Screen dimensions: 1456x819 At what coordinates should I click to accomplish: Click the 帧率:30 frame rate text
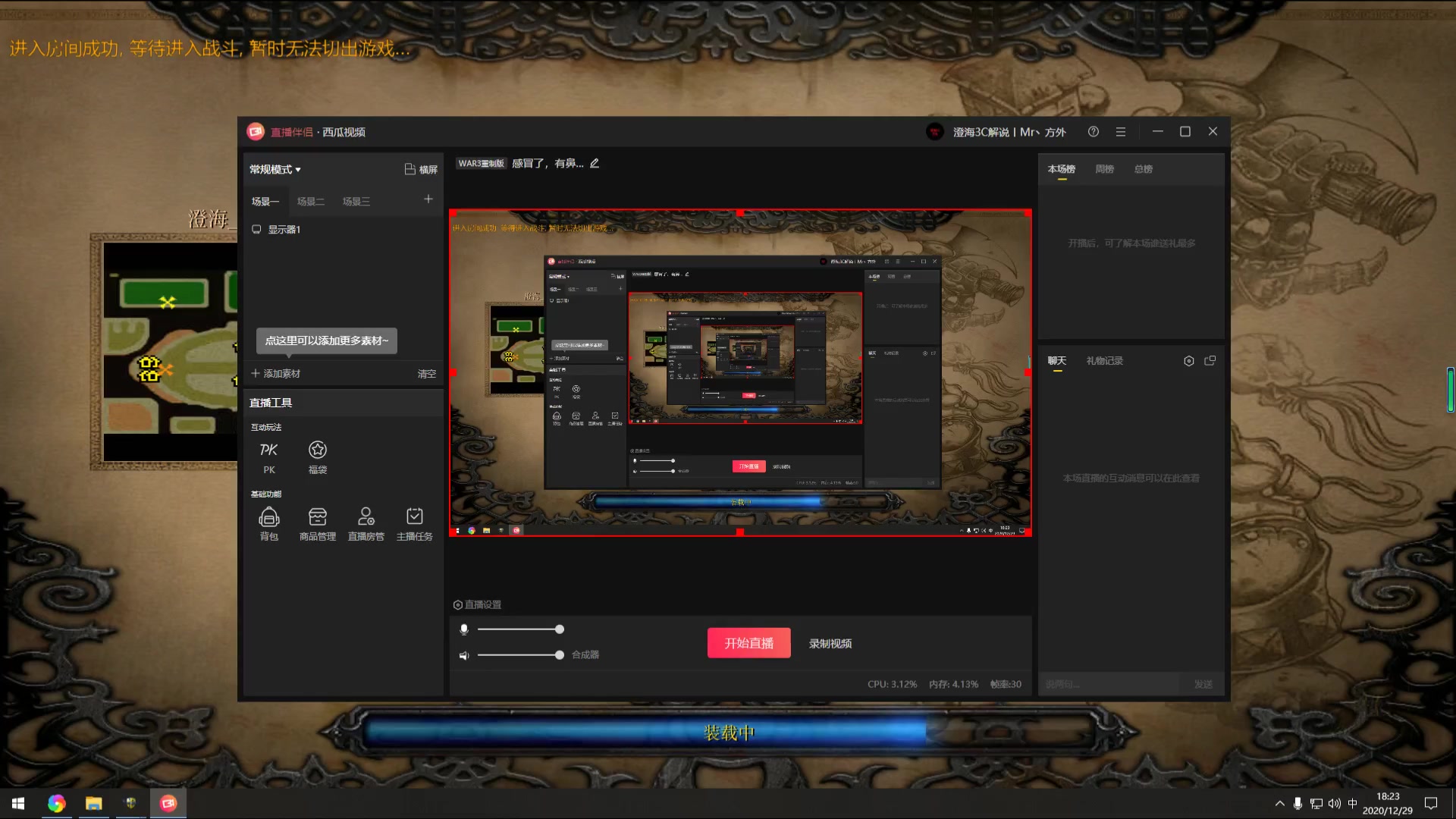pos(1006,684)
